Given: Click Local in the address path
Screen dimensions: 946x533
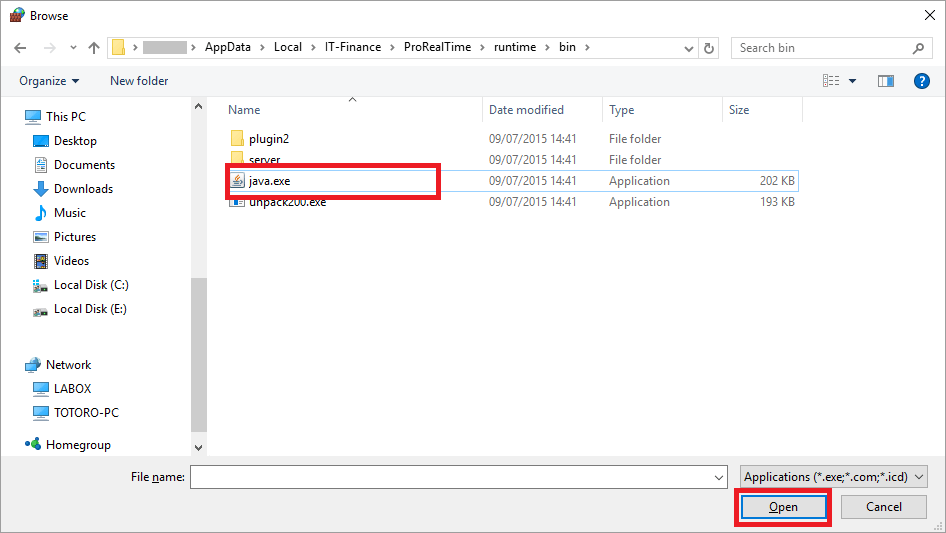Looking at the screenshot, I should pos(288,47).
